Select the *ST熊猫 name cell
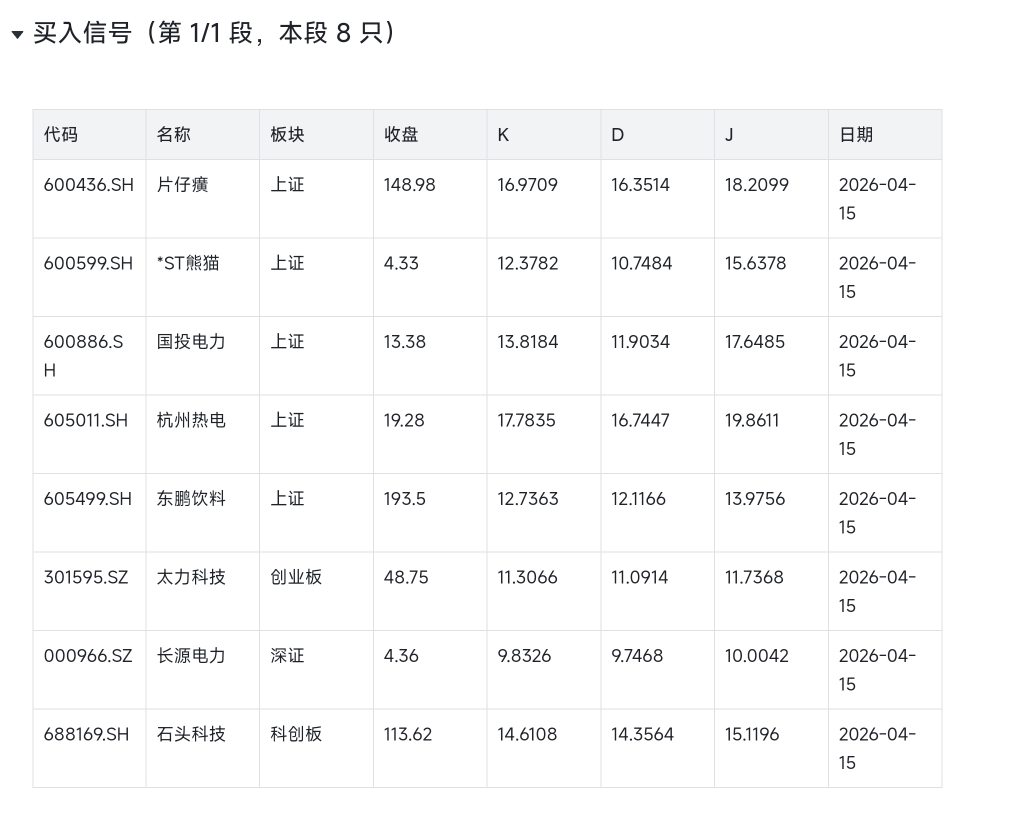This screenshot has height=820, width=1016. point(188,264)
